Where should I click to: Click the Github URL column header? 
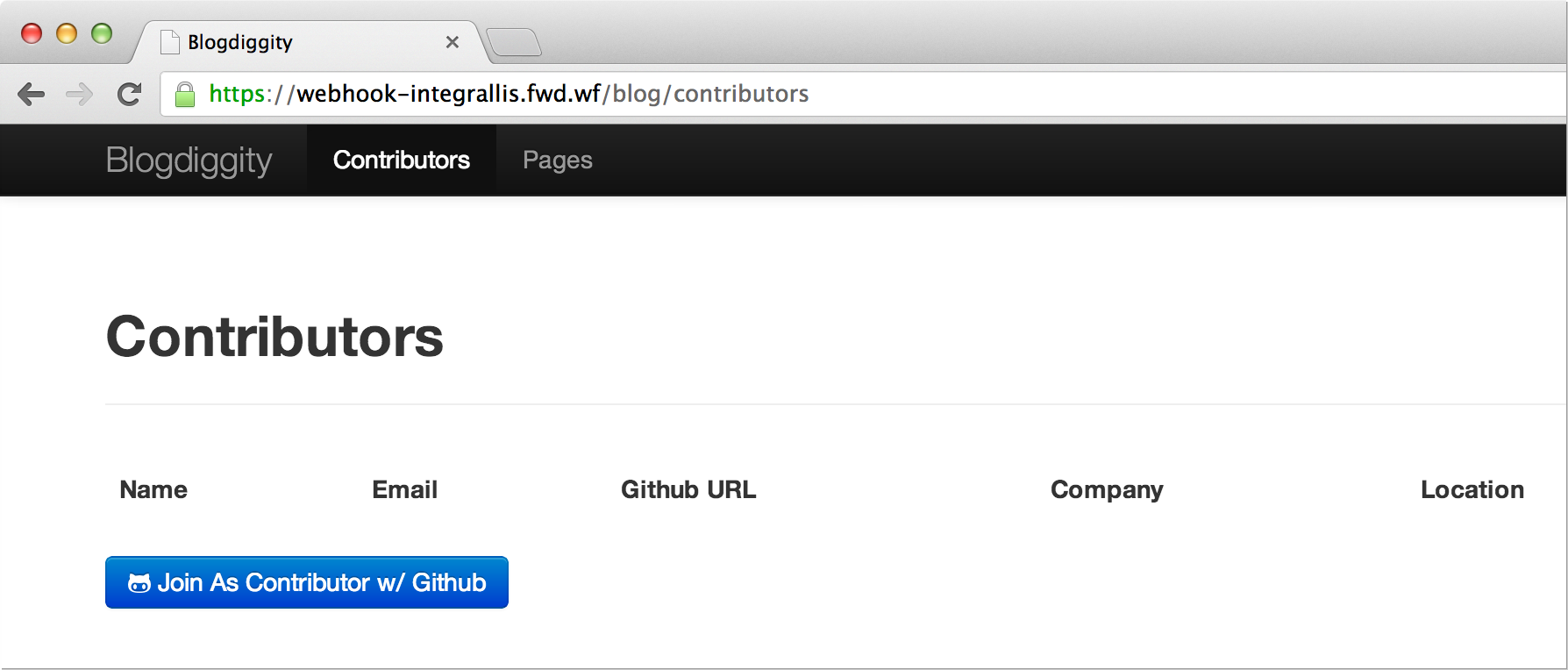(x=688, y=489)
